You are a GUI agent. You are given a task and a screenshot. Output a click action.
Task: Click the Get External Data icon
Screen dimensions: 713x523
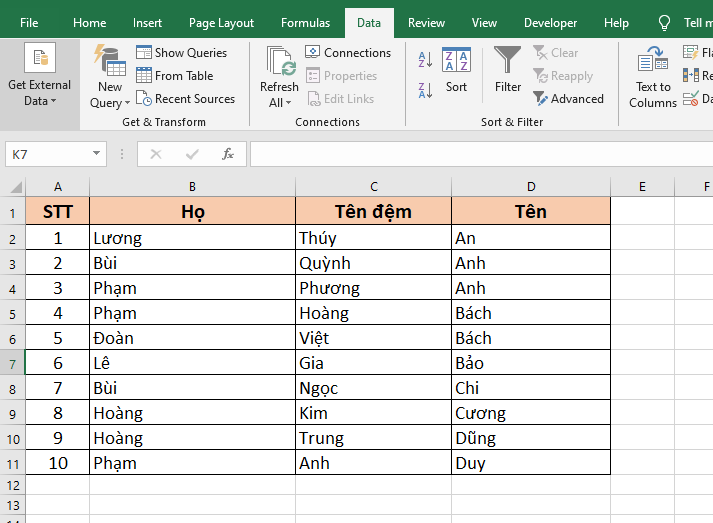click(40, 59)
